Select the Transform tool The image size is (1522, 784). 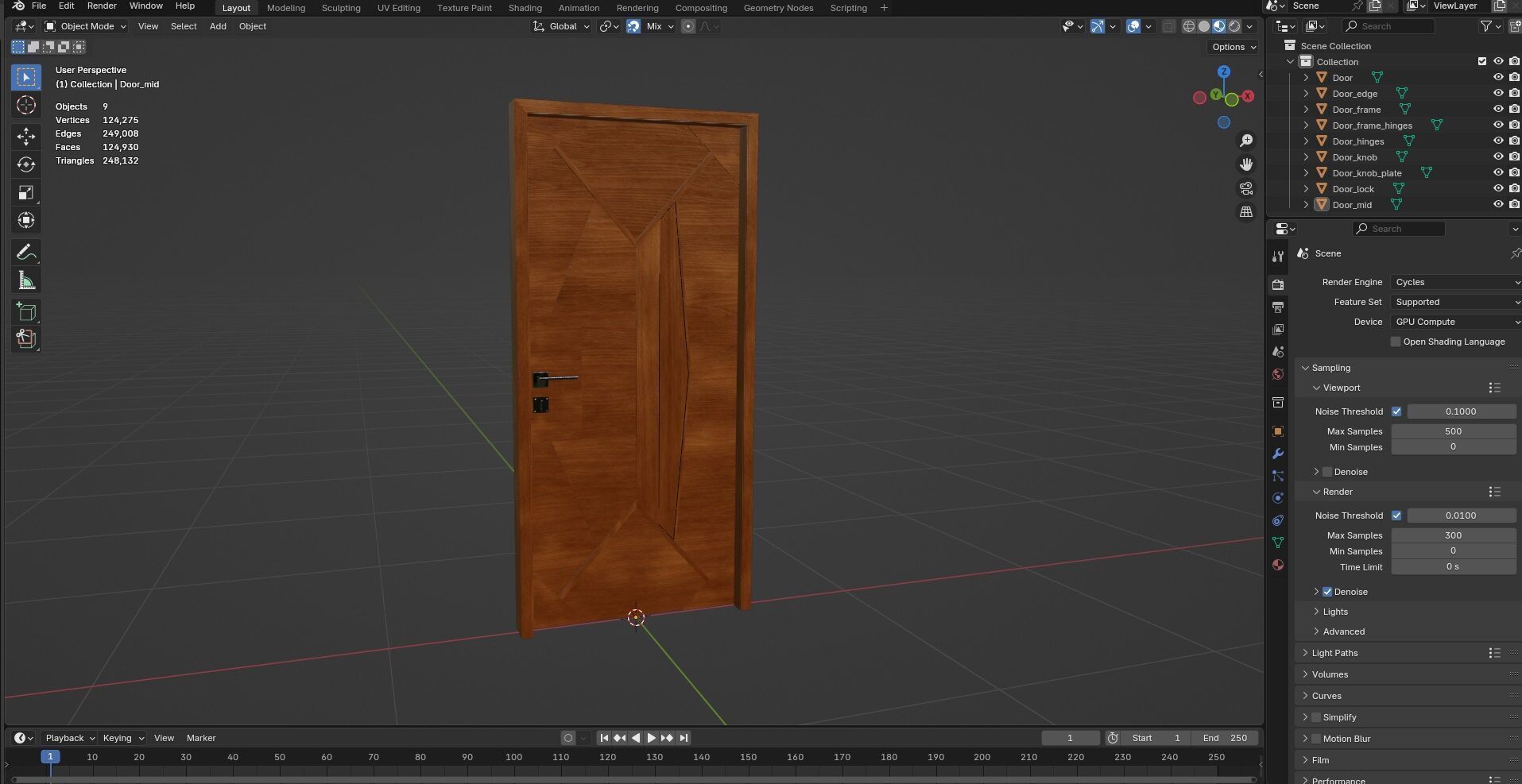point(26,220)
